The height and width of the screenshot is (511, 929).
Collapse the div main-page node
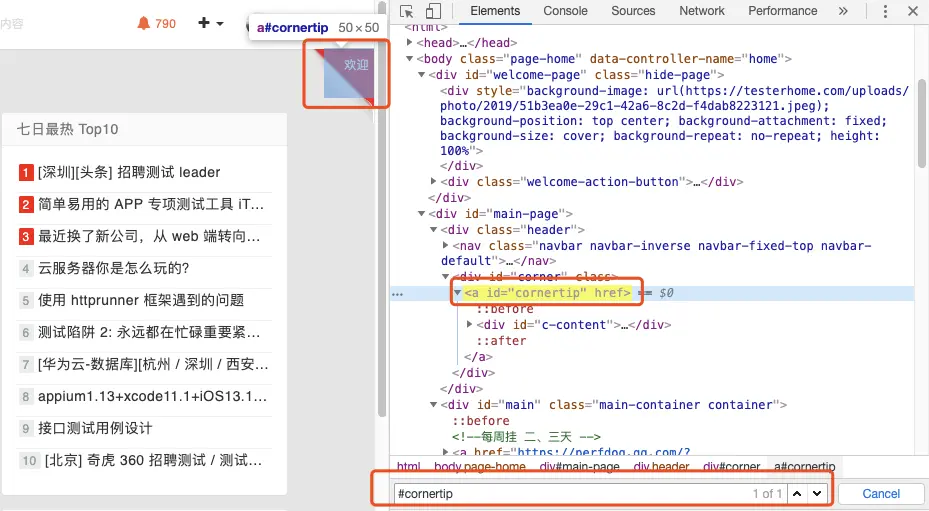pyautogui.click(x=421, y=213)
